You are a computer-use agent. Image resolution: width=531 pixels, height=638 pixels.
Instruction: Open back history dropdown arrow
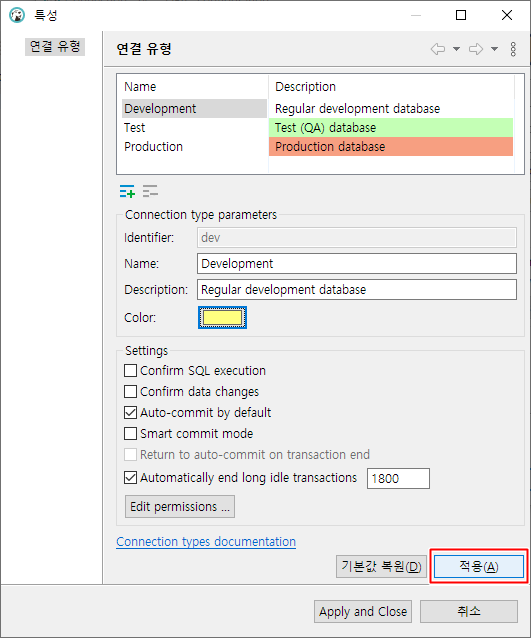[457, 49]
